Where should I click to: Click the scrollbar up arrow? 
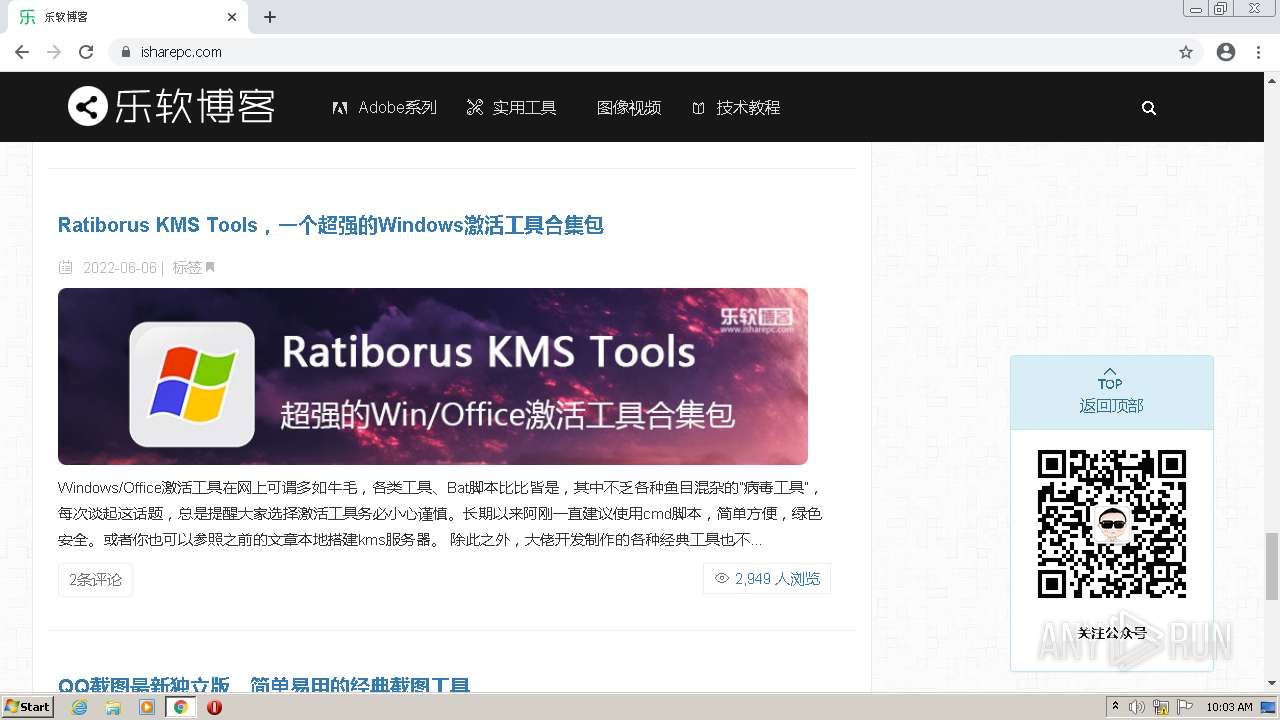1271,79
